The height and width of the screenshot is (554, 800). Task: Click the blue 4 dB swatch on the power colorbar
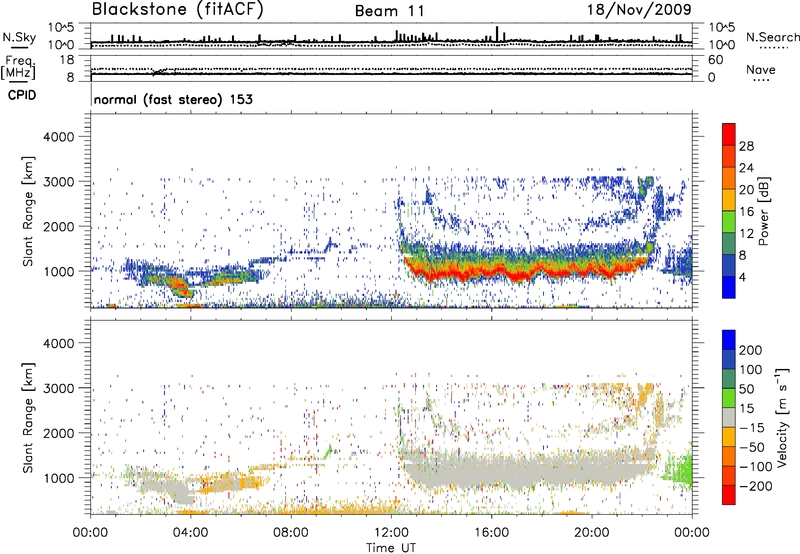coord(729,287)
